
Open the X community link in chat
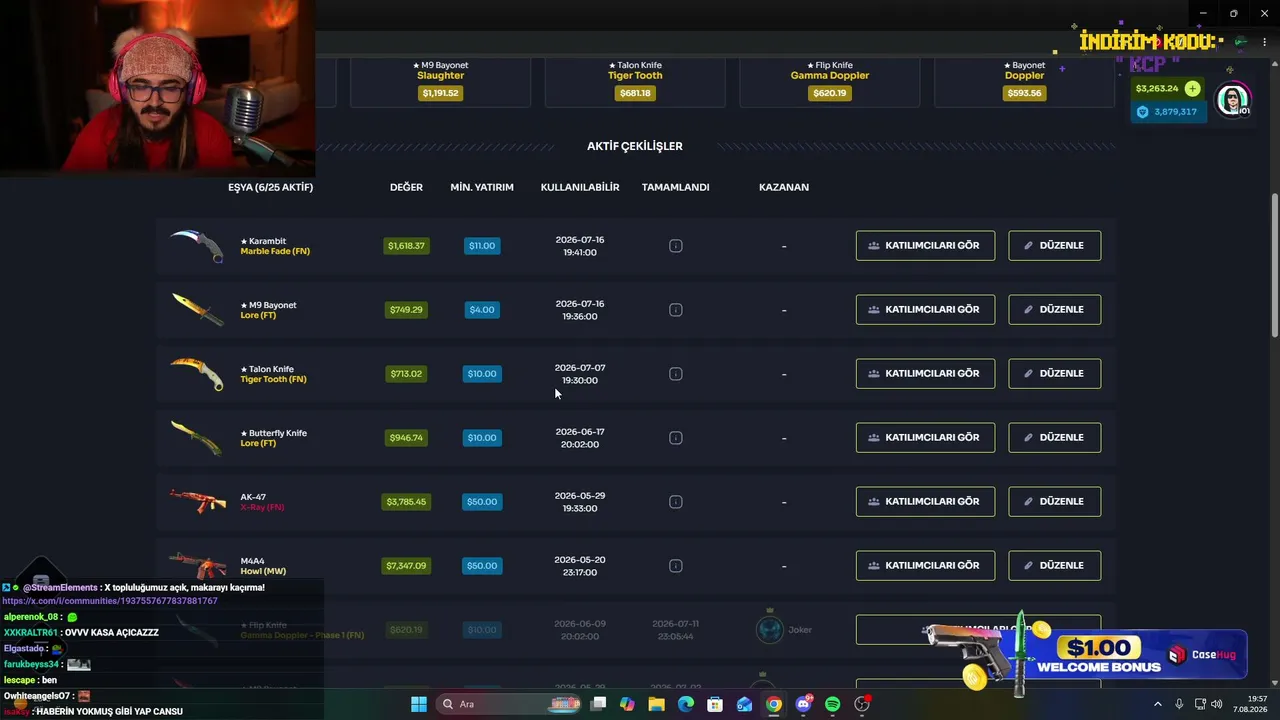click(110, 601)
